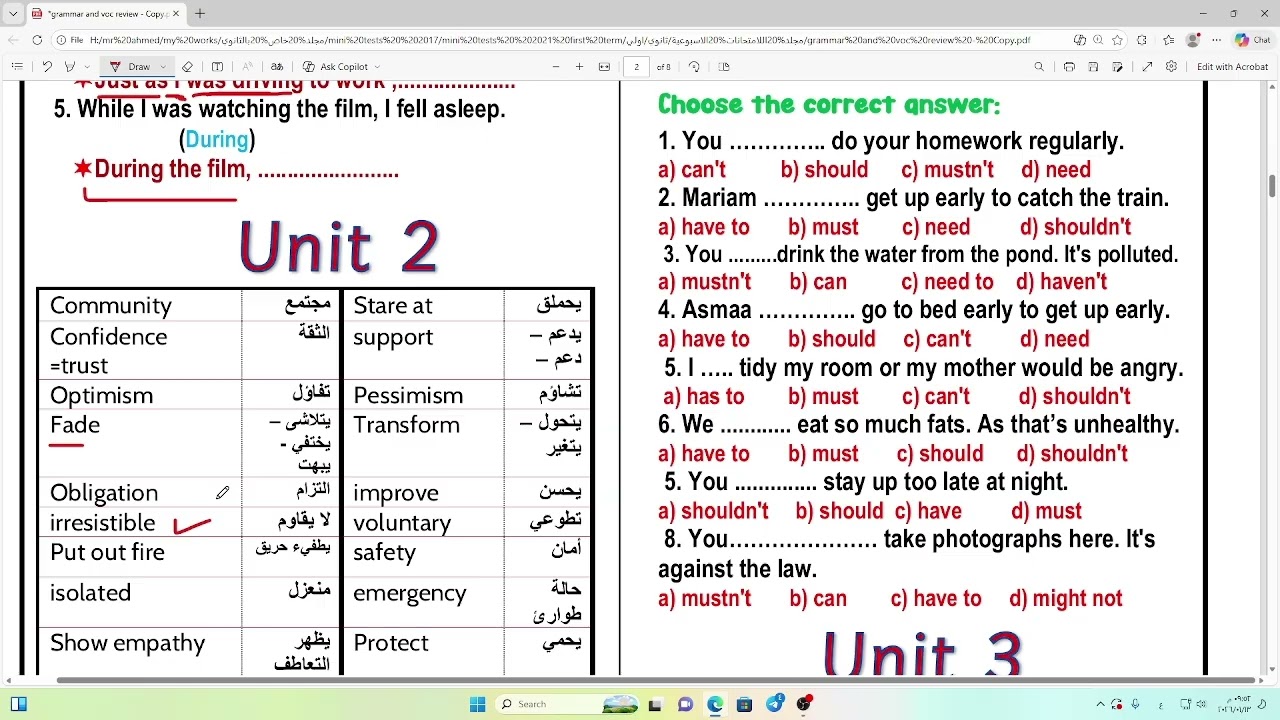Save the PDF with the disk icon

[1093, 67]
